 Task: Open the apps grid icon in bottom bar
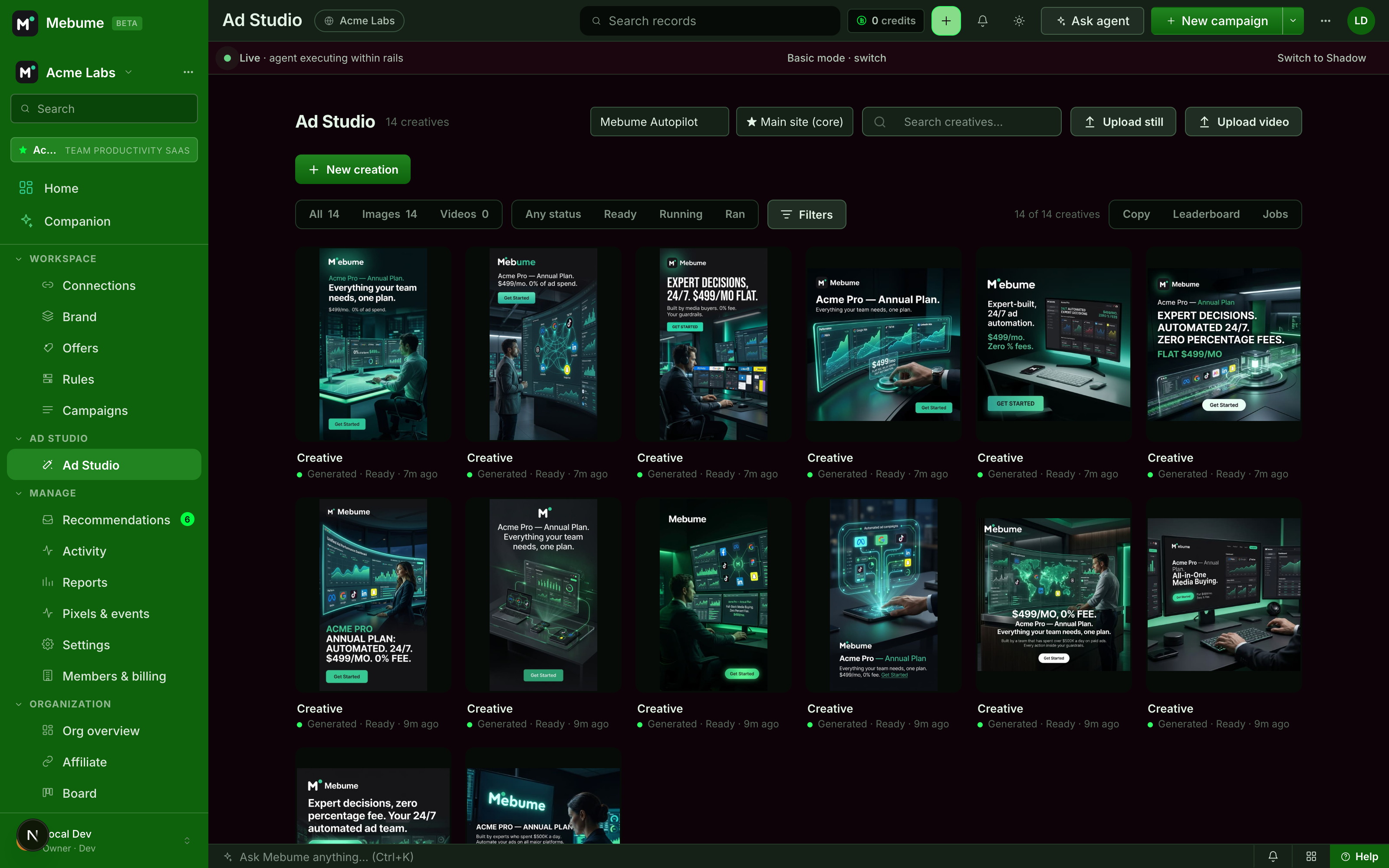[x=1311, y=857]
